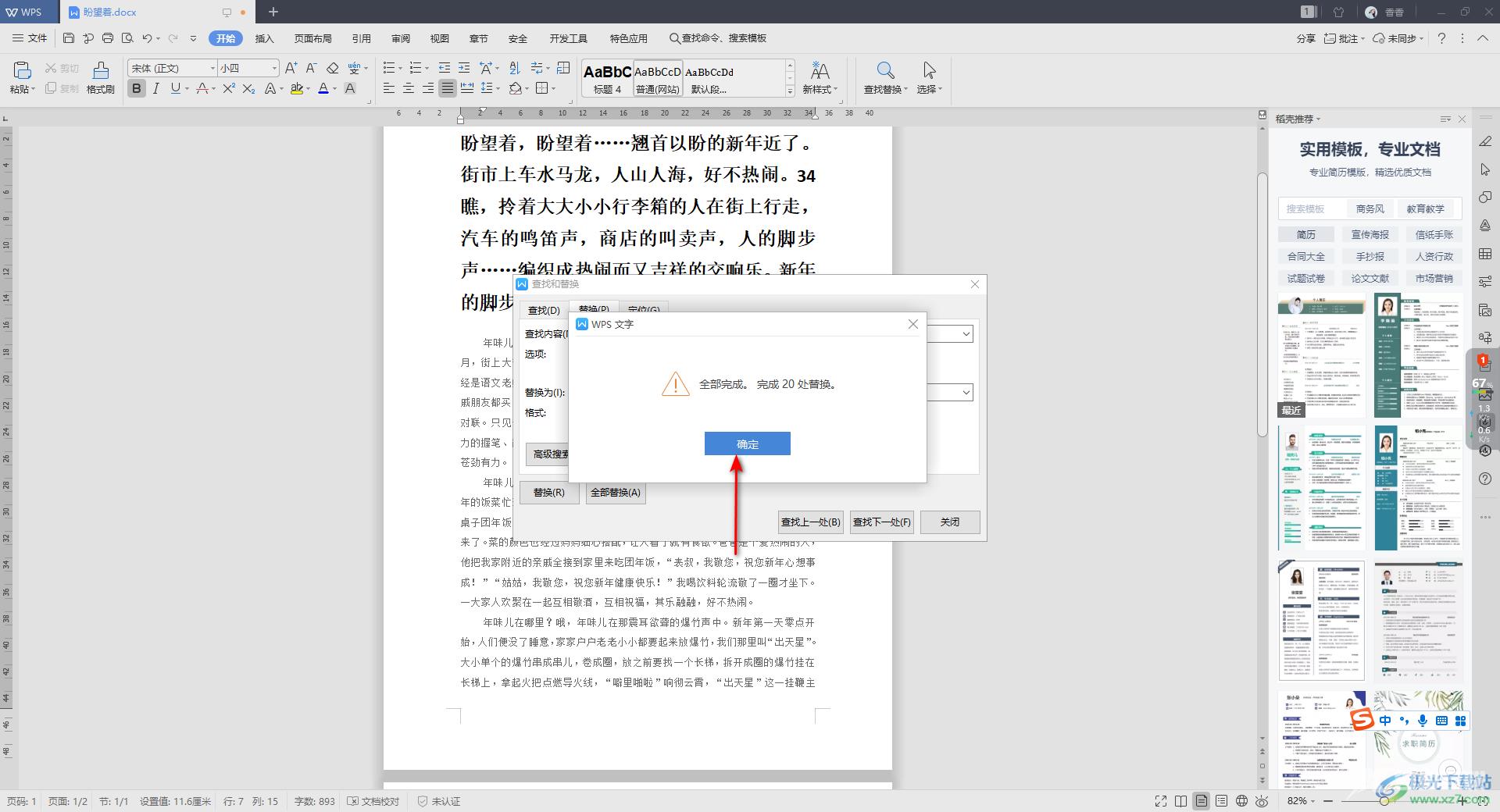Switch to web layout globe icon

tap(1242, 801)
